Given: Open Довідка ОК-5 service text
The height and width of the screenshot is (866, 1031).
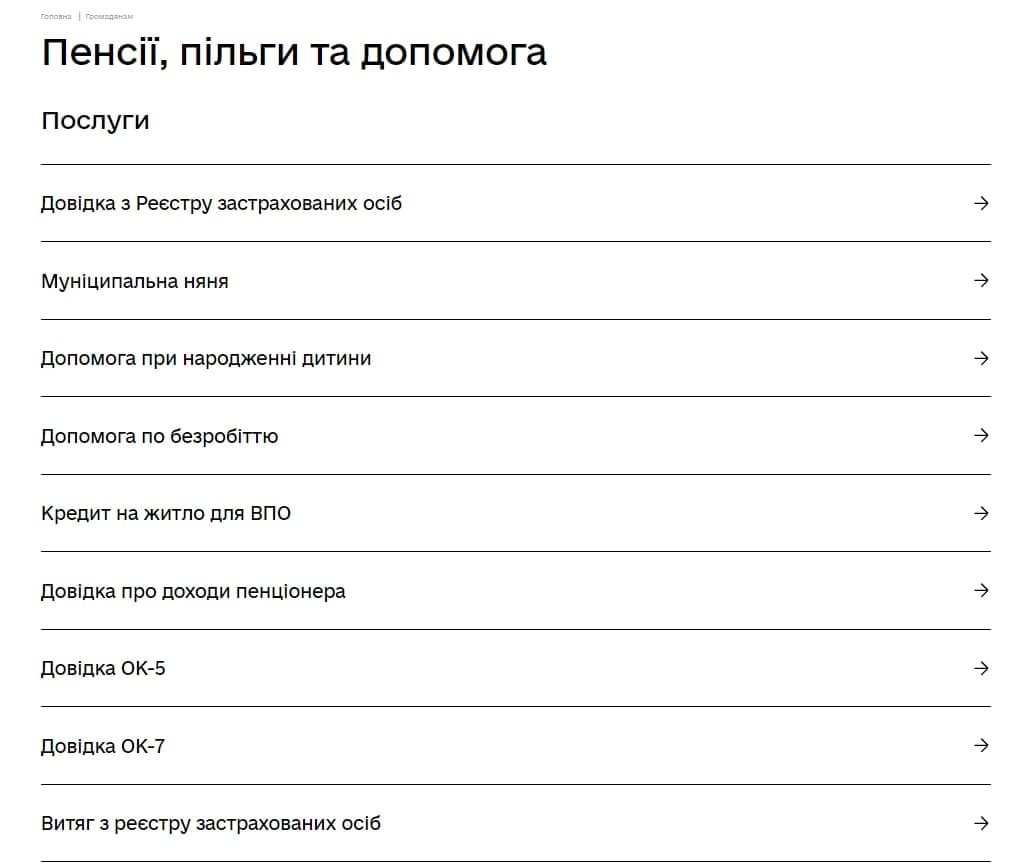Looking at the screenshot, I should [x=103, y=669].
